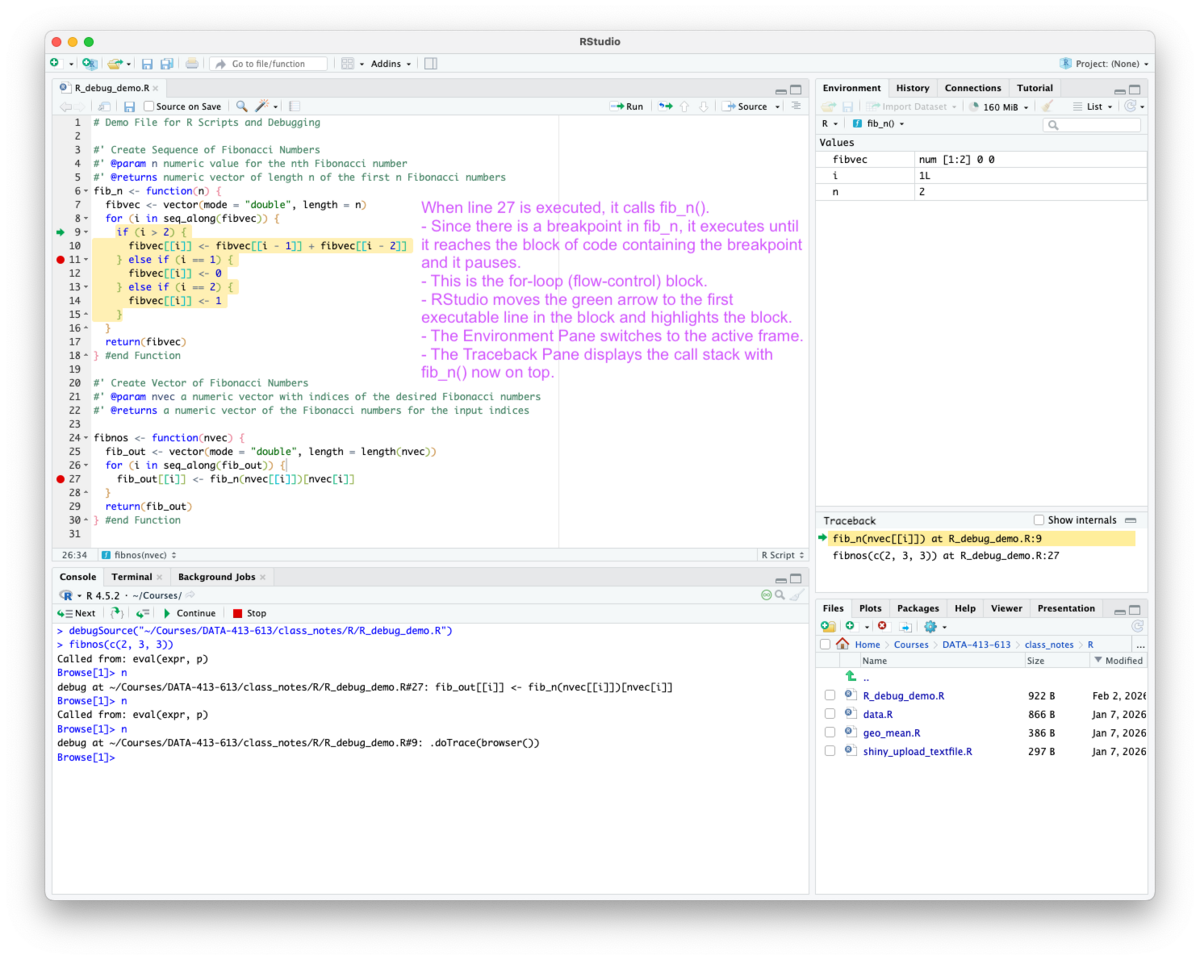
Task: Toggle Show internals in the Traceback pane
Action: click(x=1038, y=519)
